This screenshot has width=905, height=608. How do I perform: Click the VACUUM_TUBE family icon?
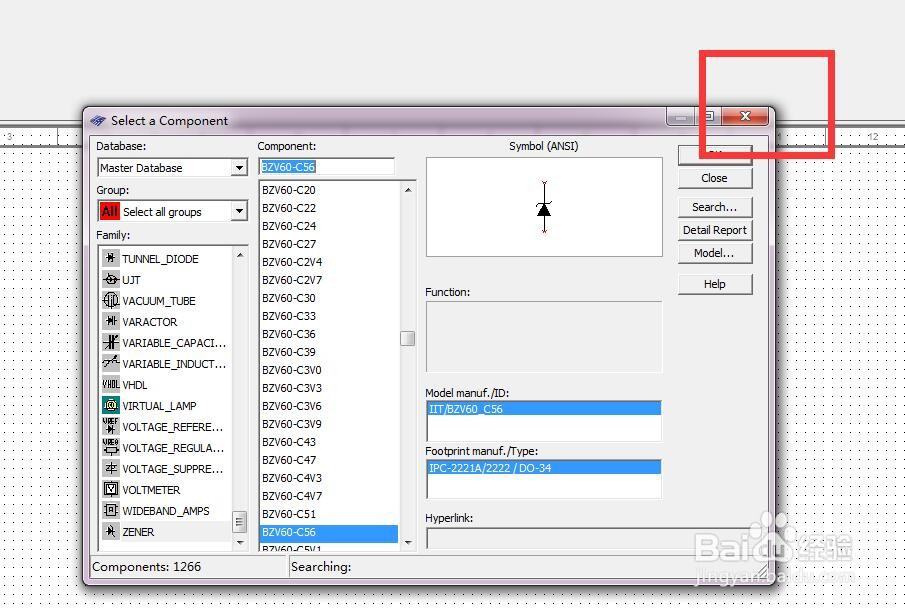click(x=111, y=300)
